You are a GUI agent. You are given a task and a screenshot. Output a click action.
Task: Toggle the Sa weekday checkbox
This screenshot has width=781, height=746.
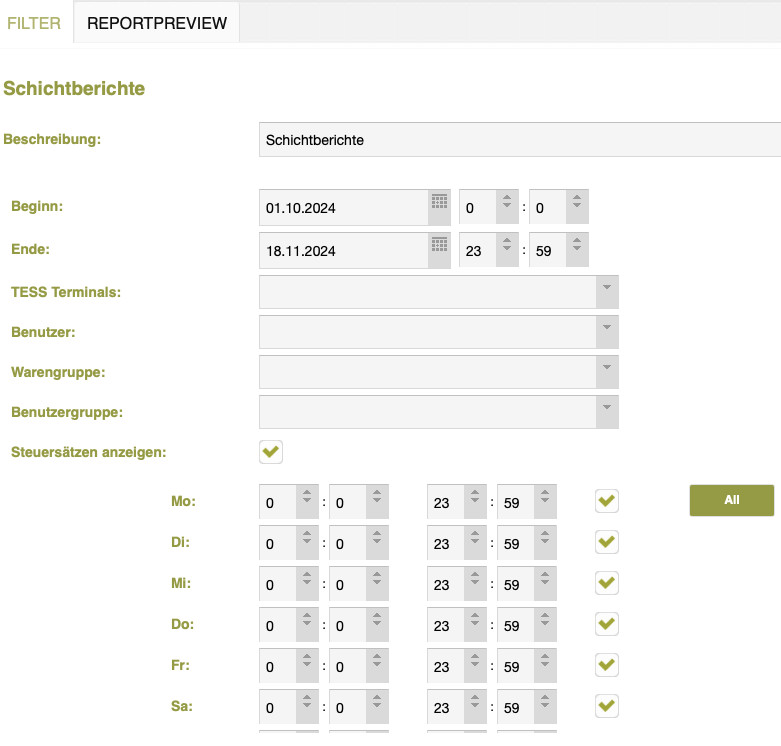607,706
